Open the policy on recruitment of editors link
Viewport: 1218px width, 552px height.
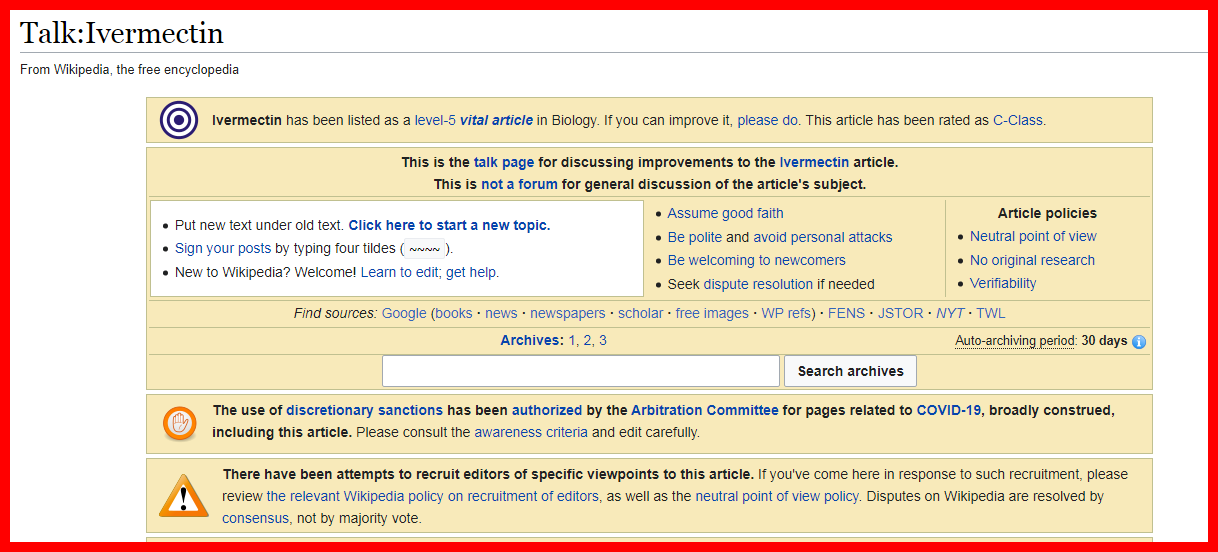pyautogui.click(x=433, y=496)
